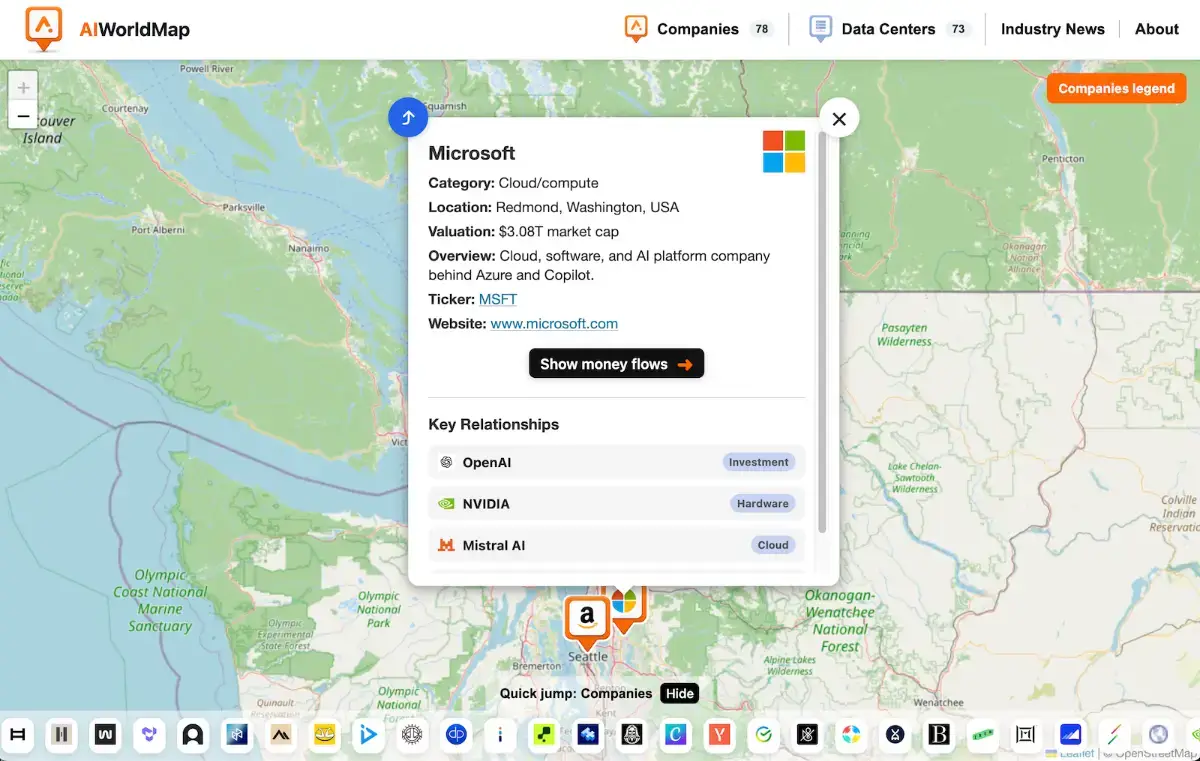Viewport: 1200px width, 761px height.
Task: Click the Microsoft four-color logo in the popup
Action: [784, 152]
